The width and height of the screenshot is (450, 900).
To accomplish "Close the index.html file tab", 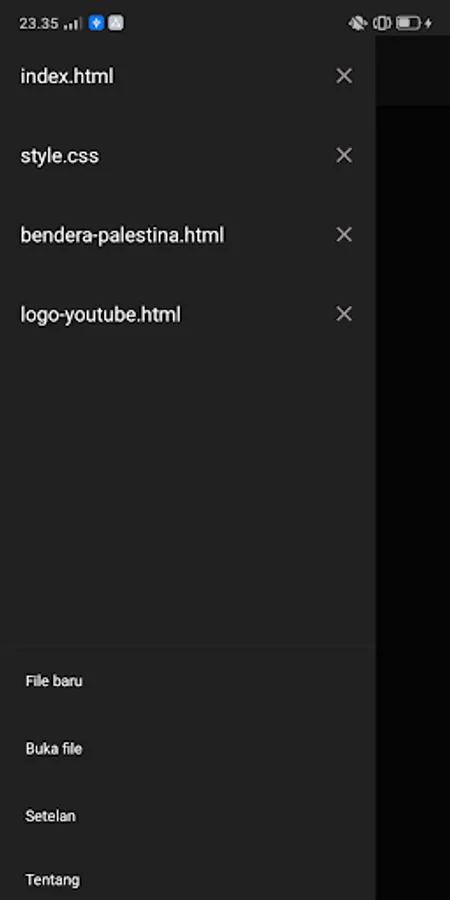I will (344, 76).
